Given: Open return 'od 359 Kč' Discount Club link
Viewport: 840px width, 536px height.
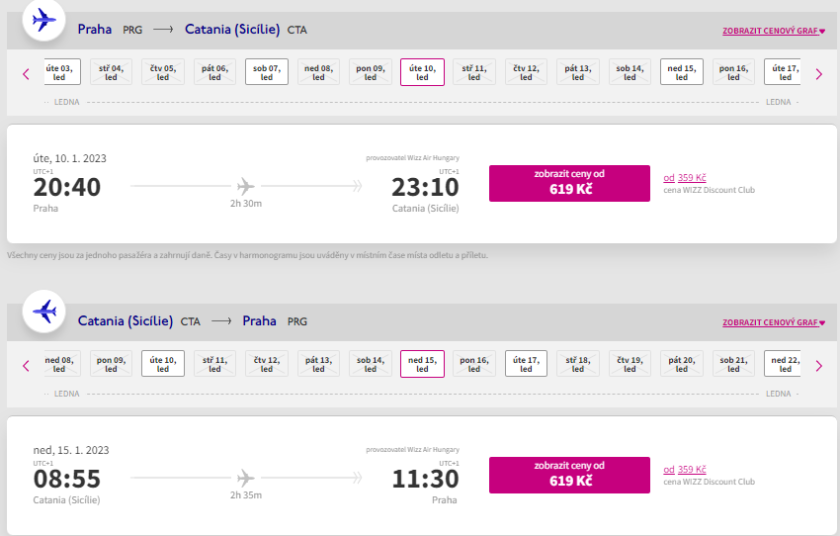Looking at the screenshot, I should click(685, 470).
